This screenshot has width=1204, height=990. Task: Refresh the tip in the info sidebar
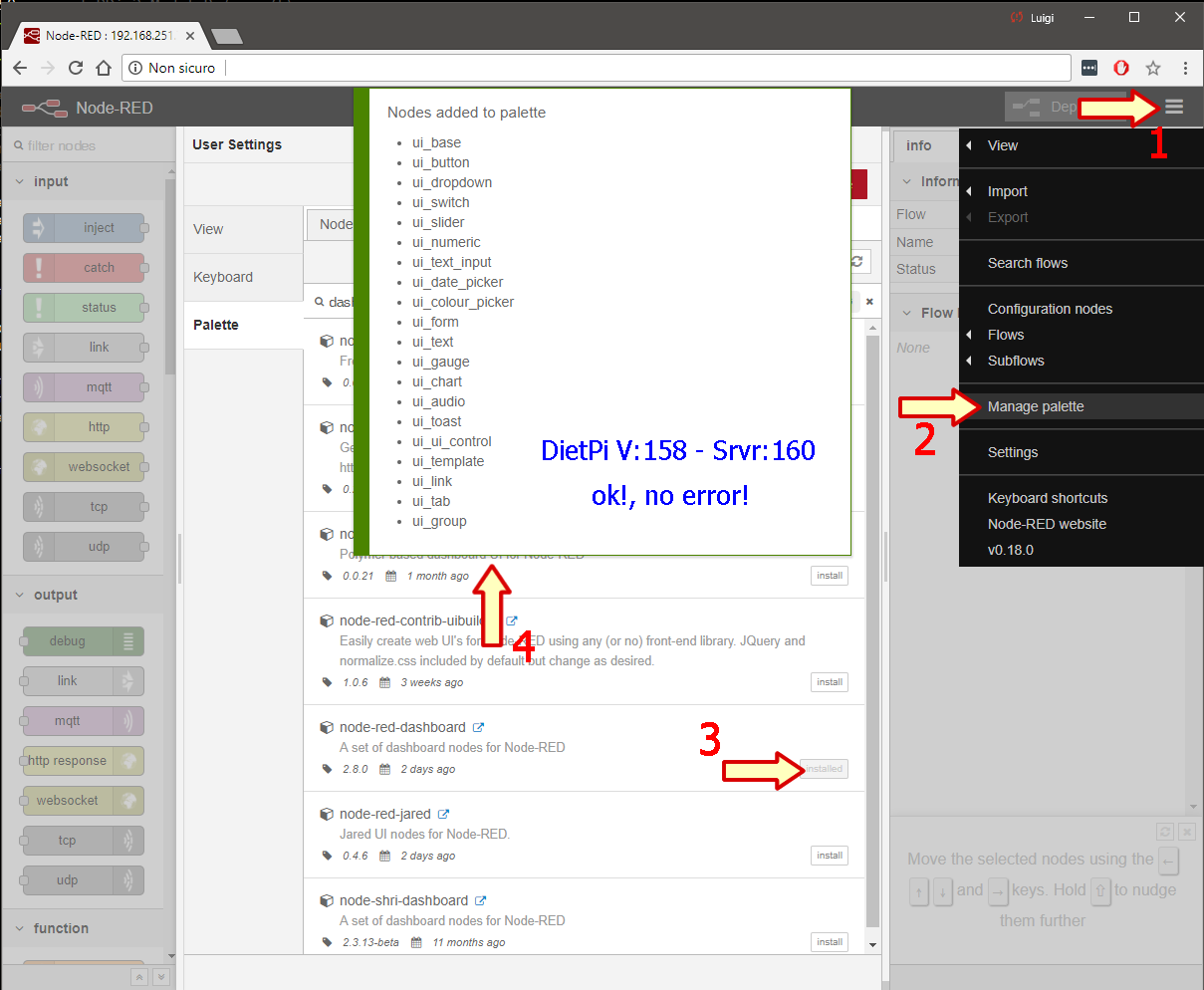point(1165,831)
